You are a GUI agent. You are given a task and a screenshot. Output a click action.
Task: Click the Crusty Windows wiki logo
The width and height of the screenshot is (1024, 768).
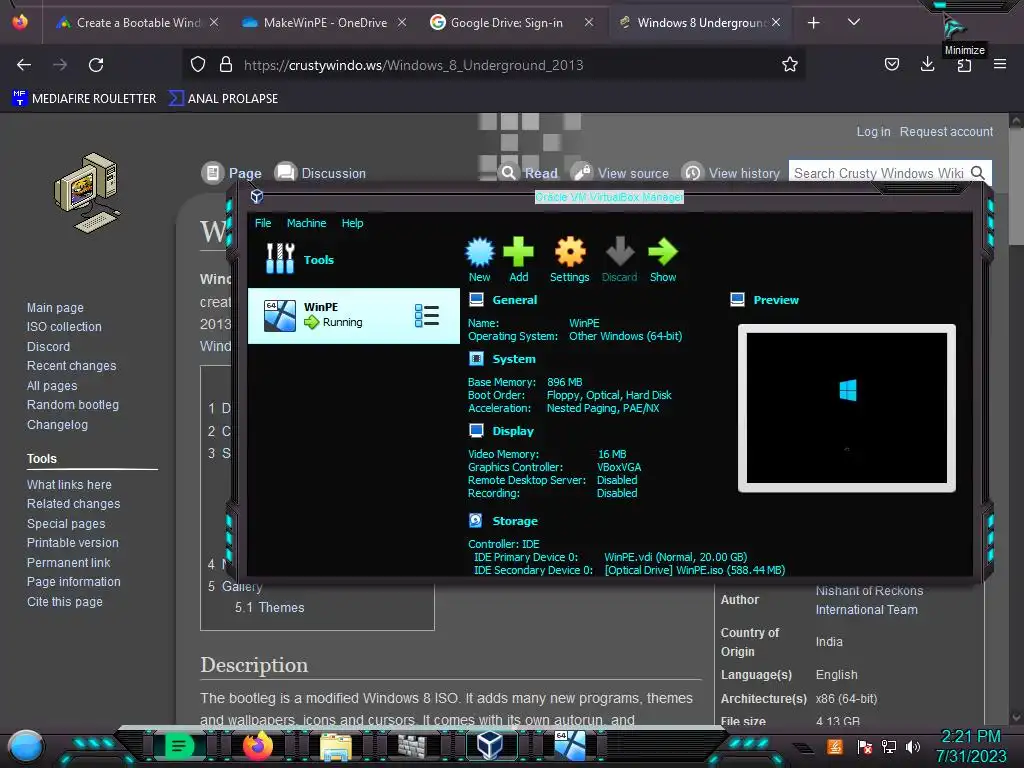coord(88,193)
